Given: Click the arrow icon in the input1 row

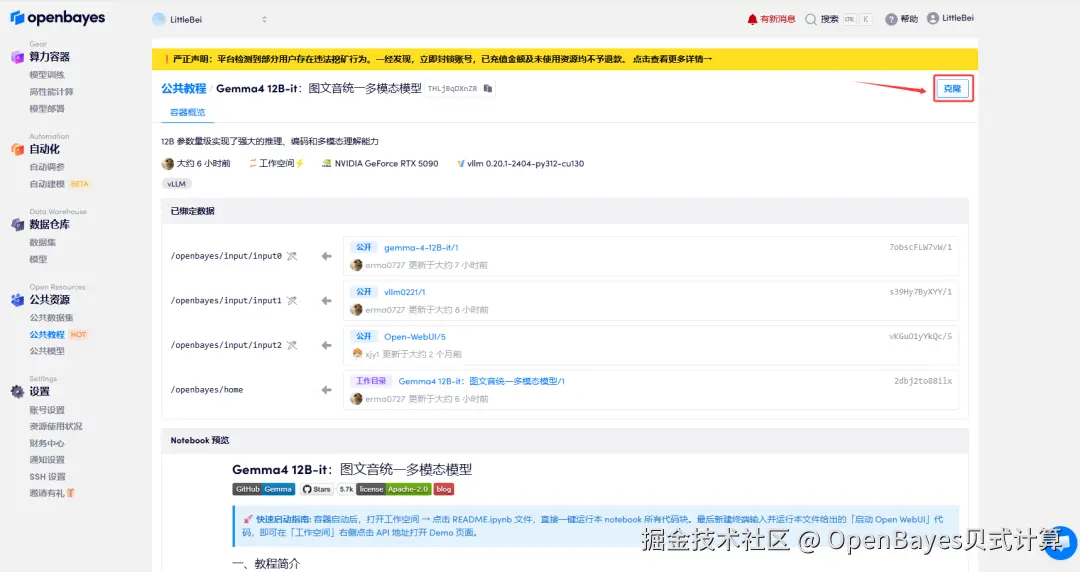Looking at the screenshot, I should pos(326,301).
